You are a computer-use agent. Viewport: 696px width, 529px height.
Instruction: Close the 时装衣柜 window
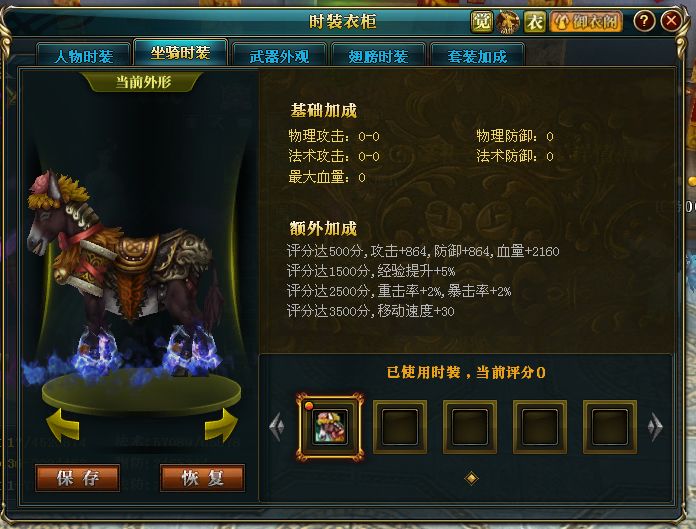pos(672,20)
